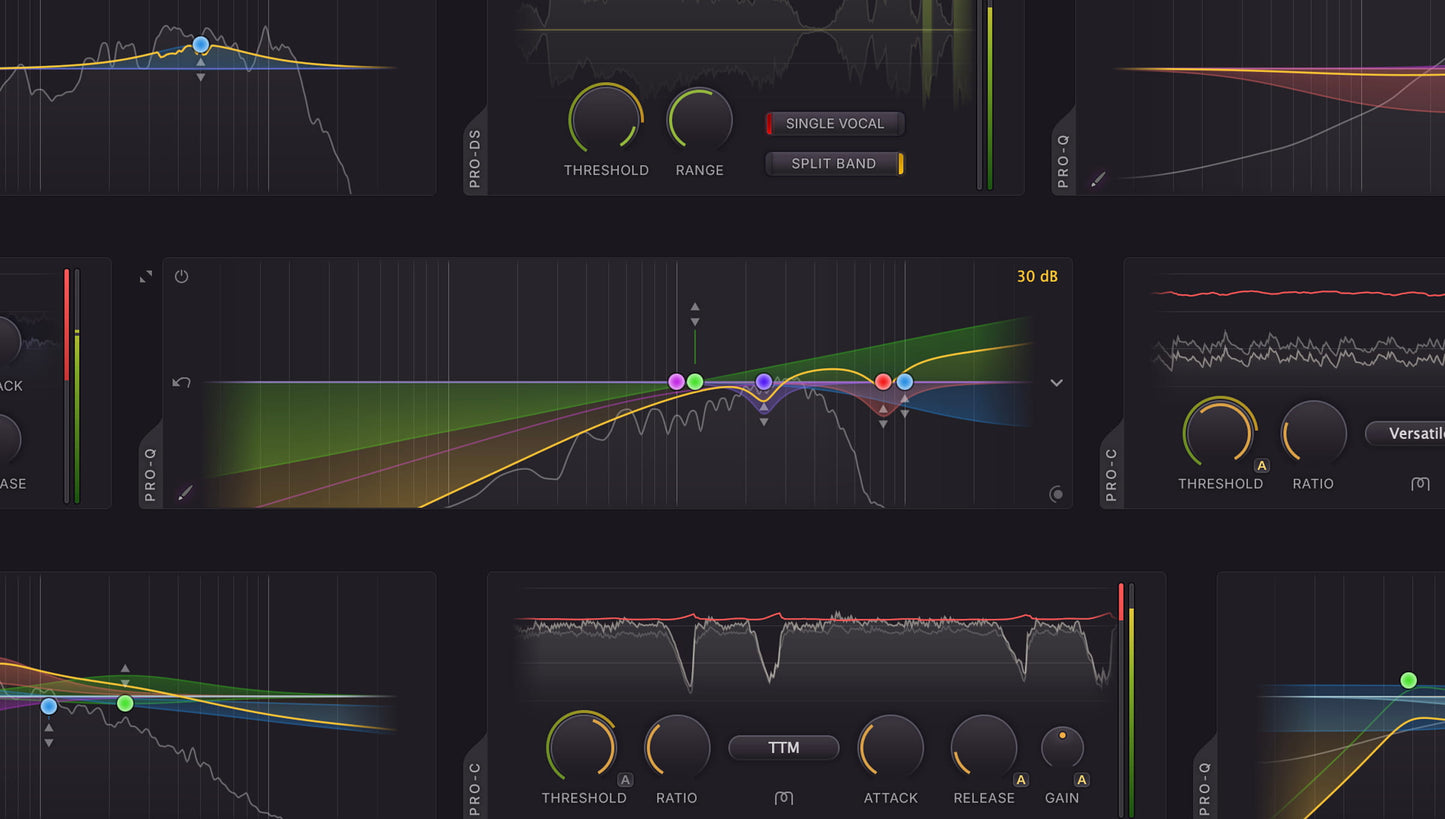Image resolution: width=1445 pixels, height=819 pixels.
Task: Click the arrows below the red EQ node
Action: [883, 416]
